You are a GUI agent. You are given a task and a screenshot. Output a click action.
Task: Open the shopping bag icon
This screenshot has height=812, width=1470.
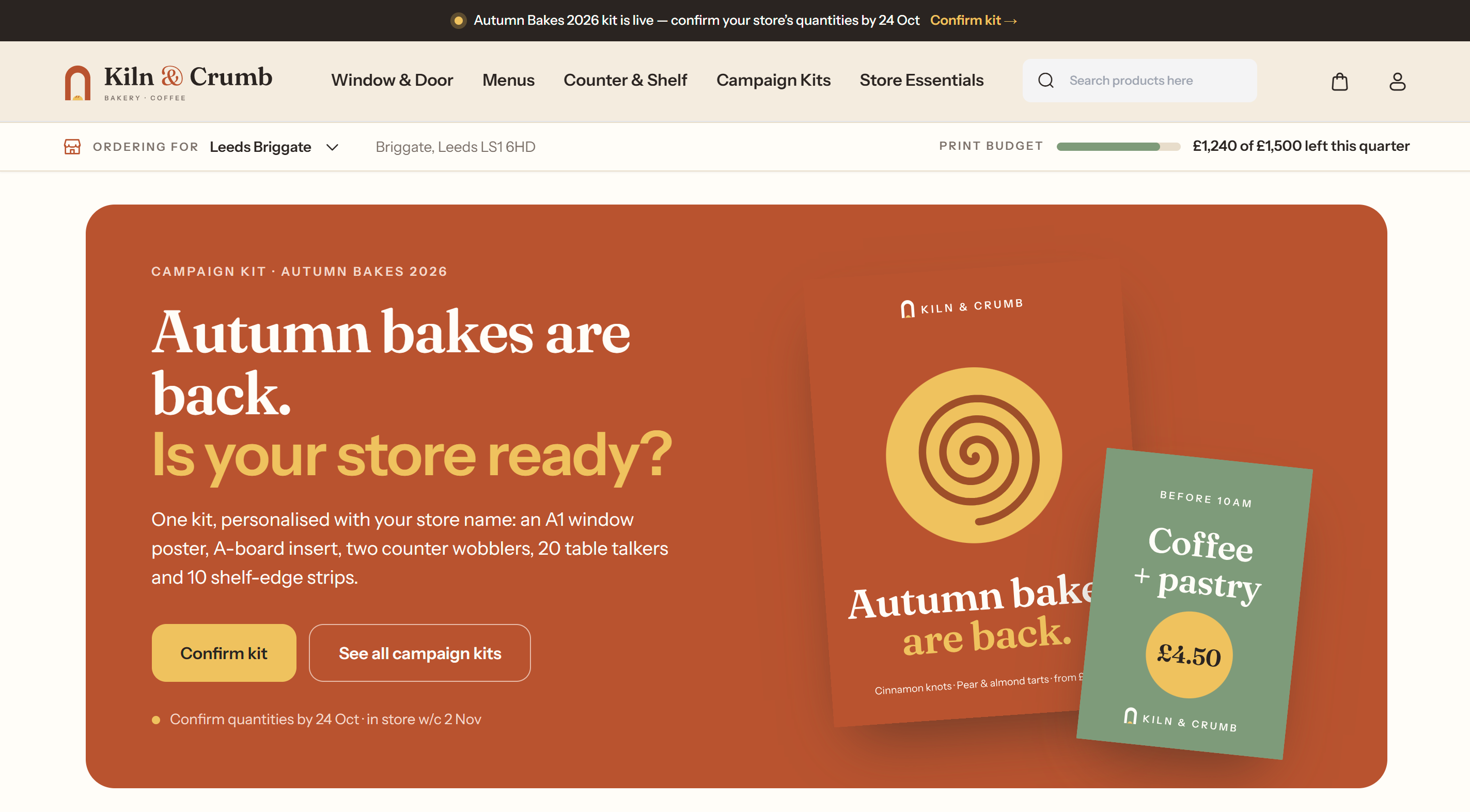[x=1339, y=82]
